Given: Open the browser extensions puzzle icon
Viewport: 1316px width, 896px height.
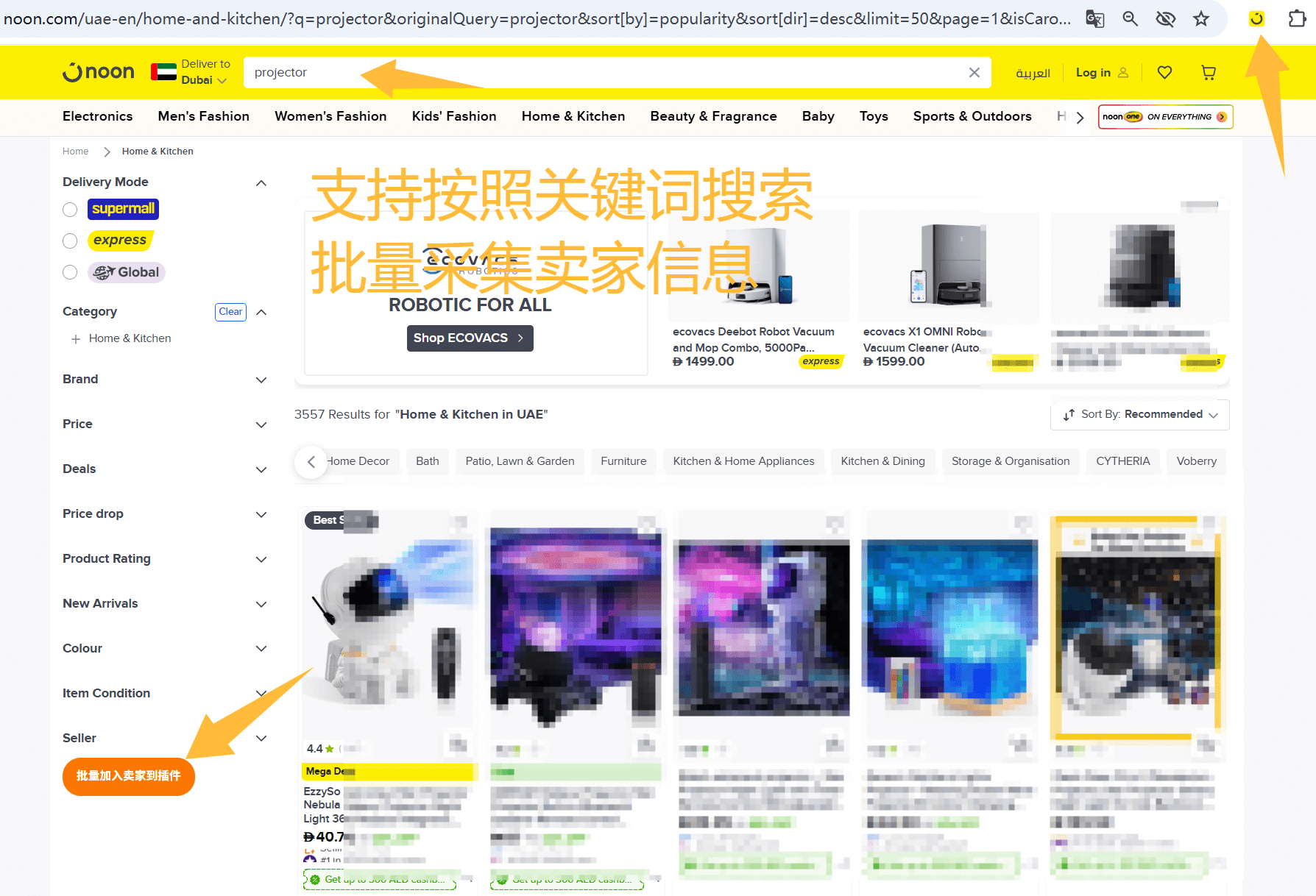Looking at the screenshot, I should 1297,18.
